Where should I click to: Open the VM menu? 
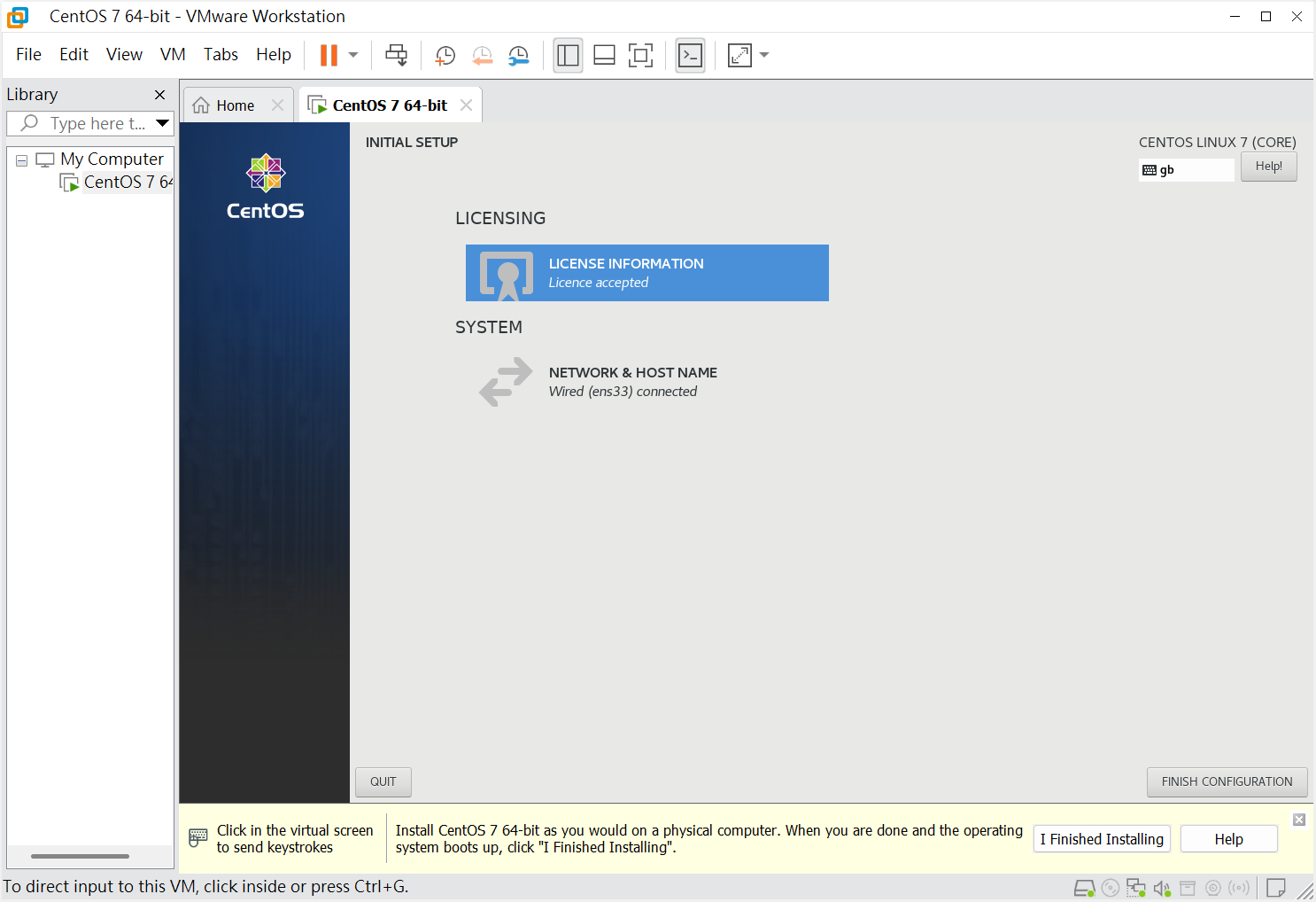pyautogui.click(x=173, y=54)
